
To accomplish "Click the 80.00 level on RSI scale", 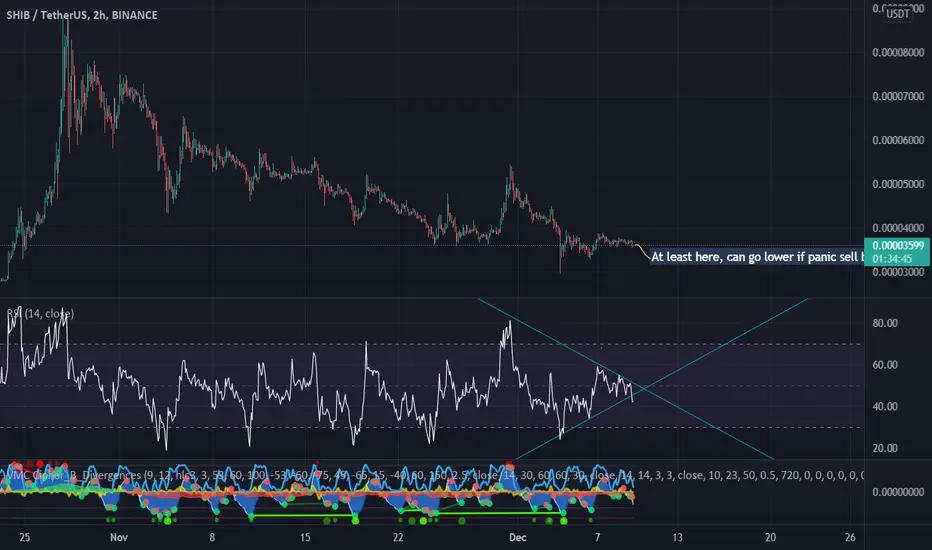I will tap(885, 323).
